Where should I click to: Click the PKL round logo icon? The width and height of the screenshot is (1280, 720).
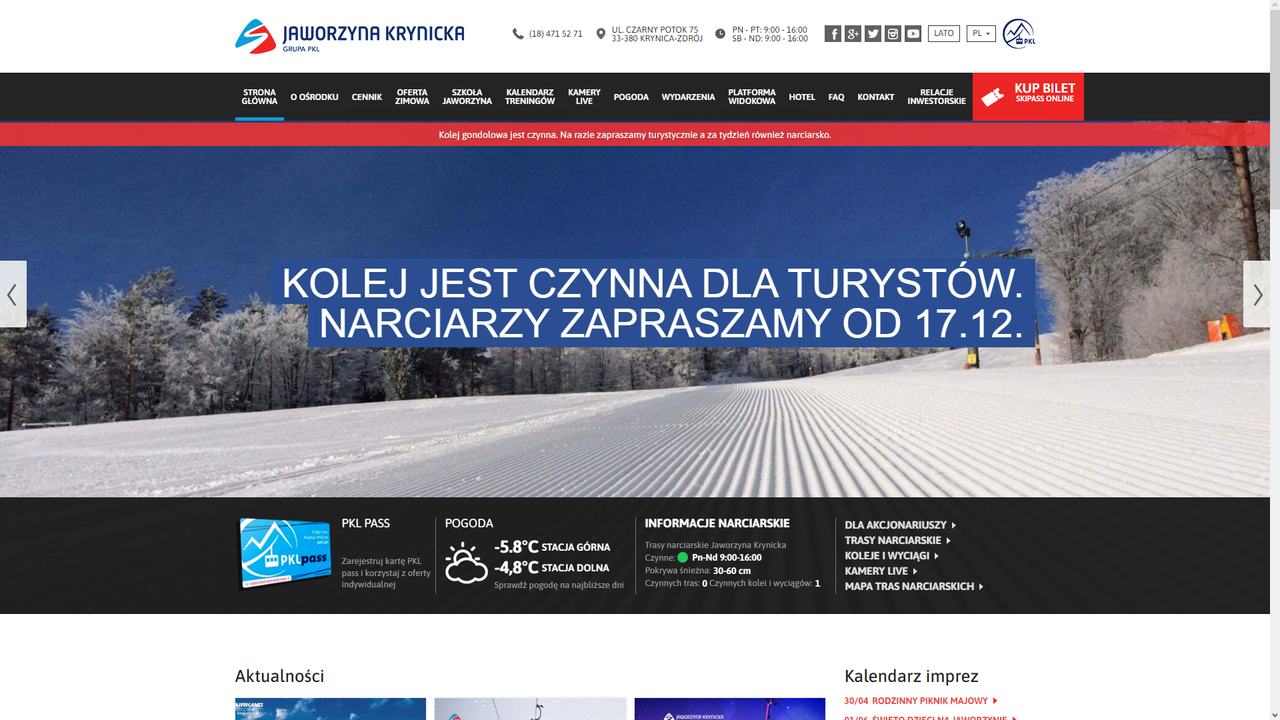point(1019,34)
